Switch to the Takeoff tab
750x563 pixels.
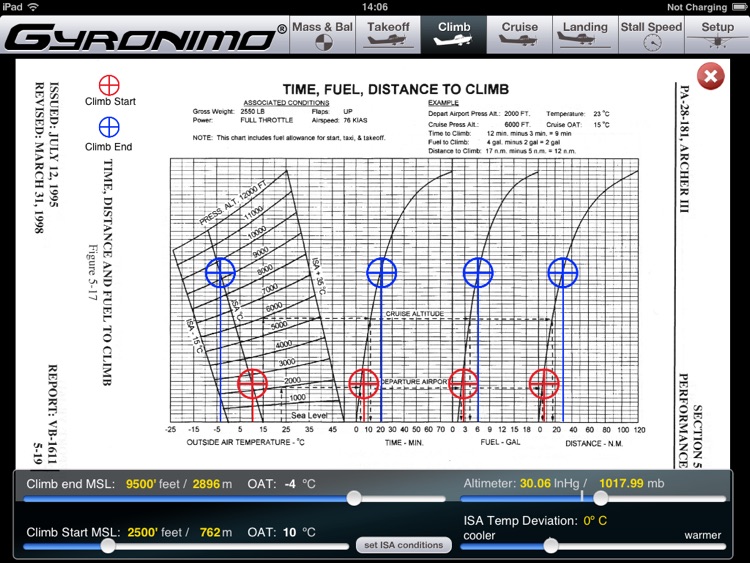tap(388, 35)
